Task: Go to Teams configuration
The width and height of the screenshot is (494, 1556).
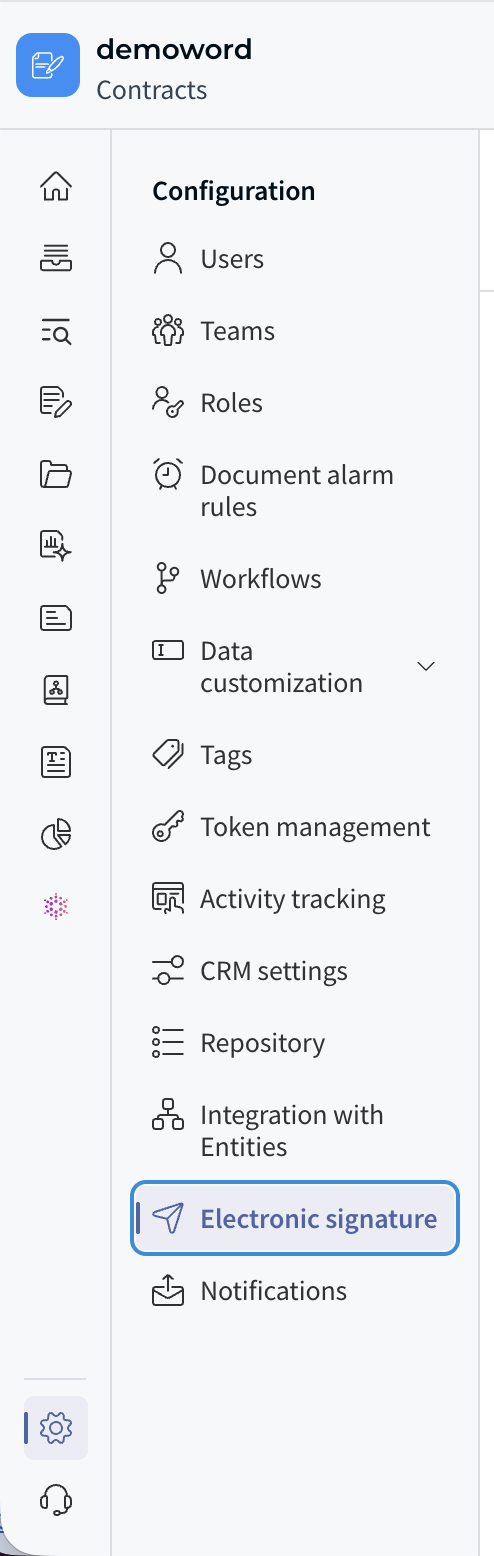Action: (295, 331)
